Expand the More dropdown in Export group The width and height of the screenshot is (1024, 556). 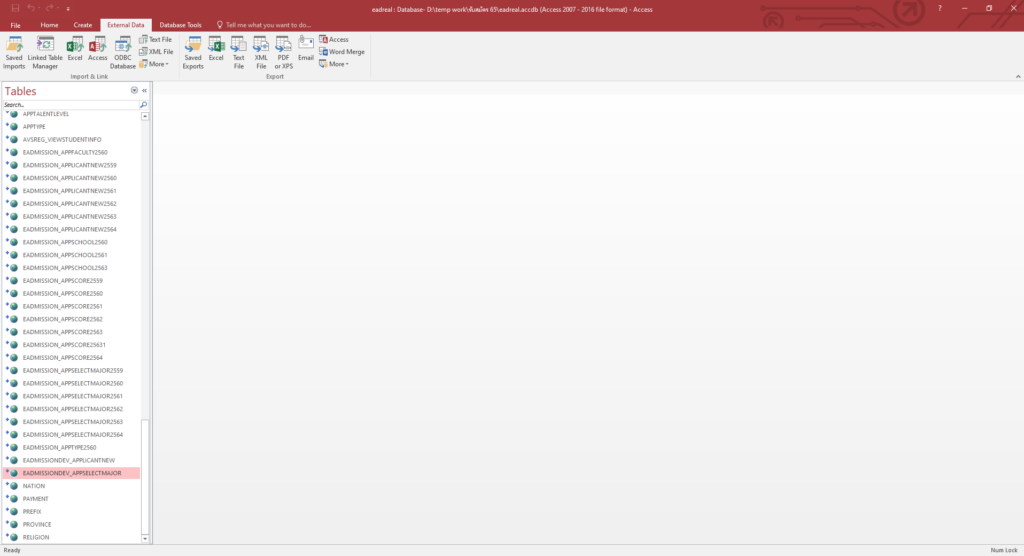point(334,64)
